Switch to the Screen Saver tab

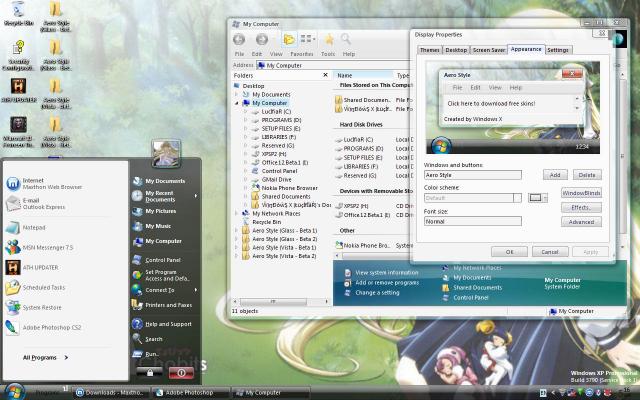pyautogui.click(x=488, y=50)
